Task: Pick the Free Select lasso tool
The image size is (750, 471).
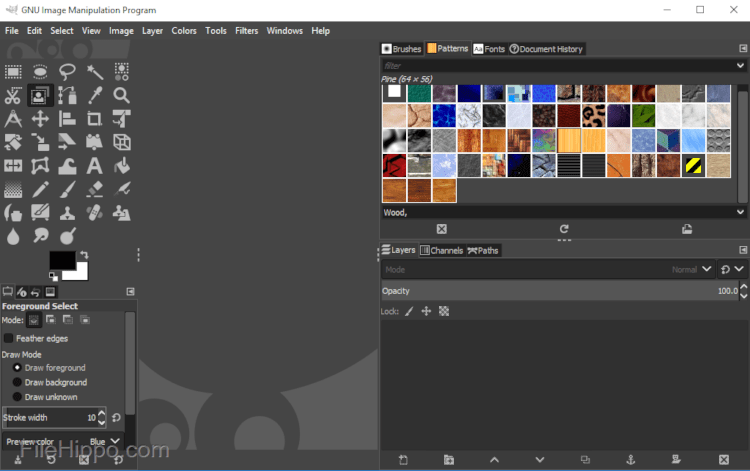Action: tap(67, 72)
